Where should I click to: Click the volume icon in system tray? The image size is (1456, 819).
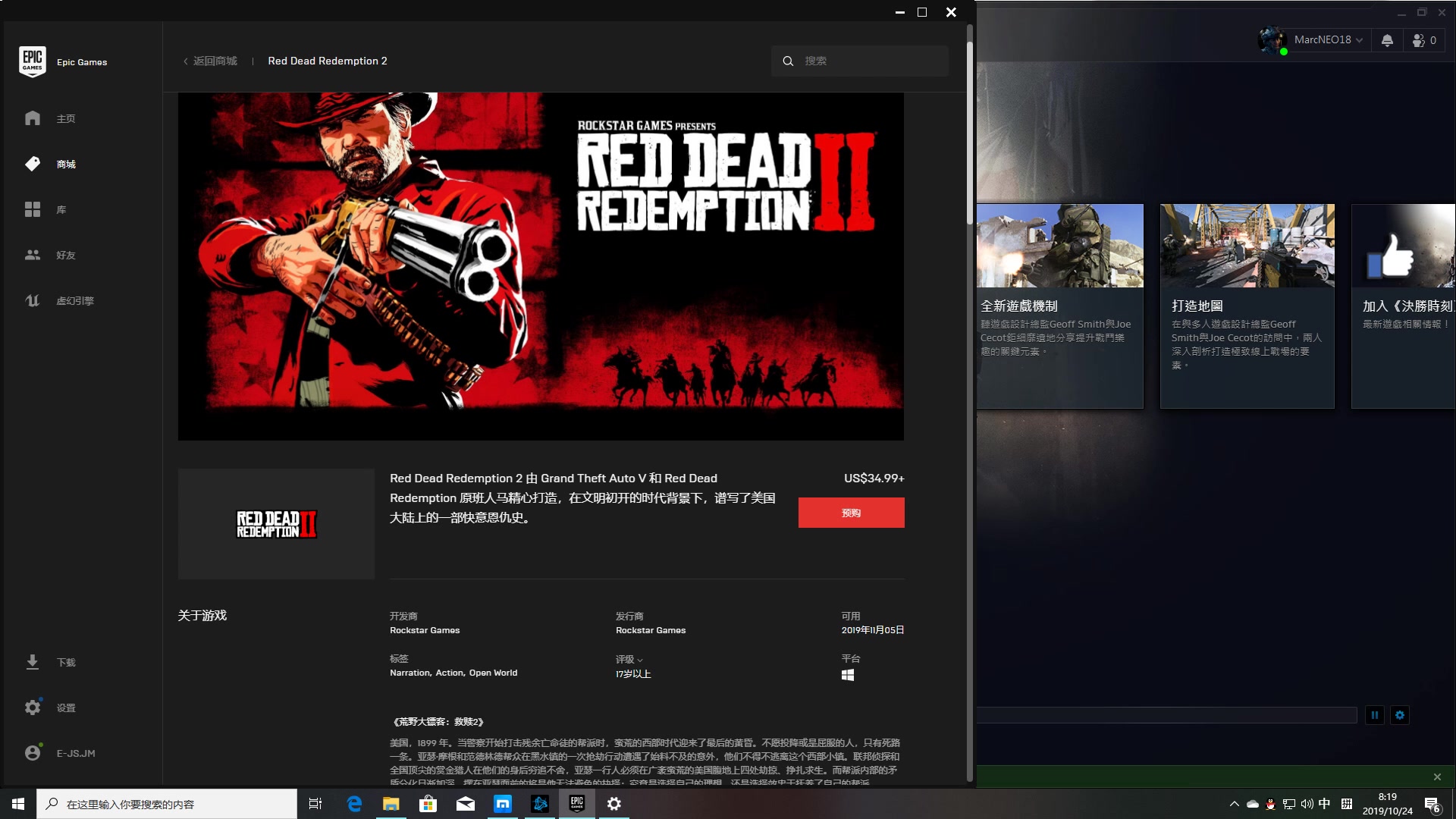point(1307,804)
